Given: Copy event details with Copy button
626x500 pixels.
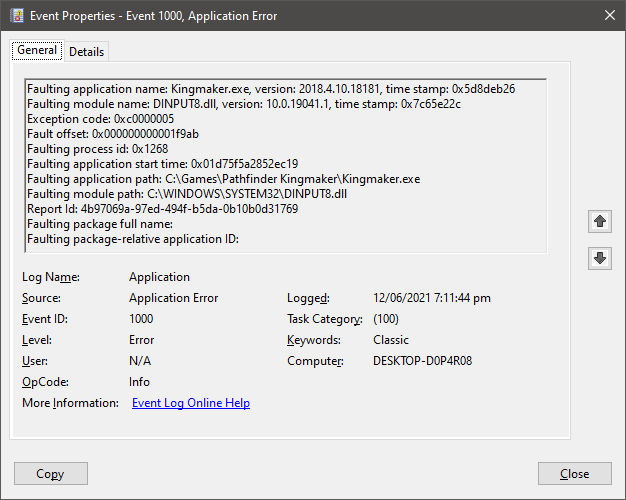Looking at the screenshot, I should click(51, 474).
